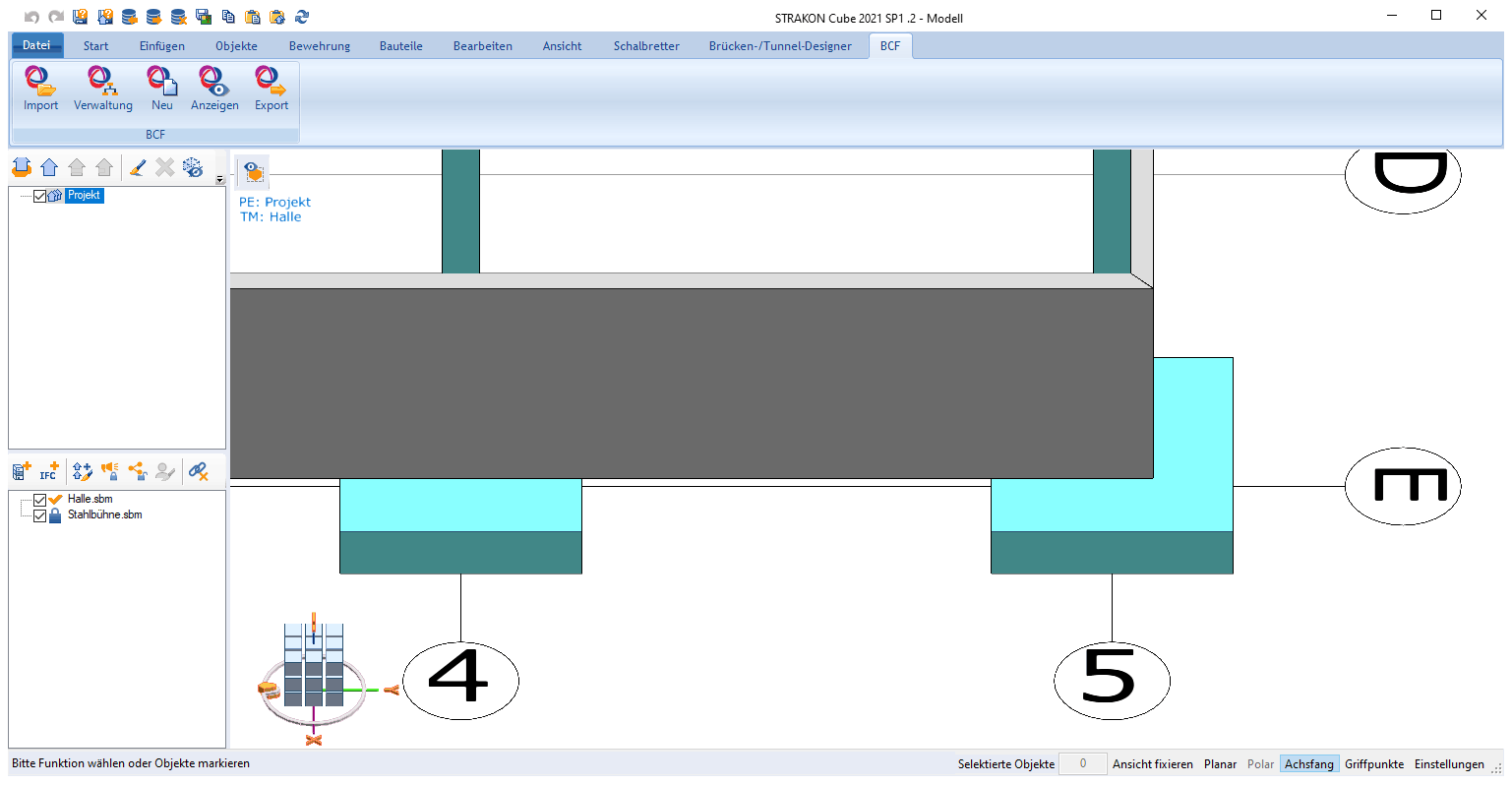Click the BCF Import icon
Image resolution: width=1512 pixels, height=785 pixels.
point(40,82)
